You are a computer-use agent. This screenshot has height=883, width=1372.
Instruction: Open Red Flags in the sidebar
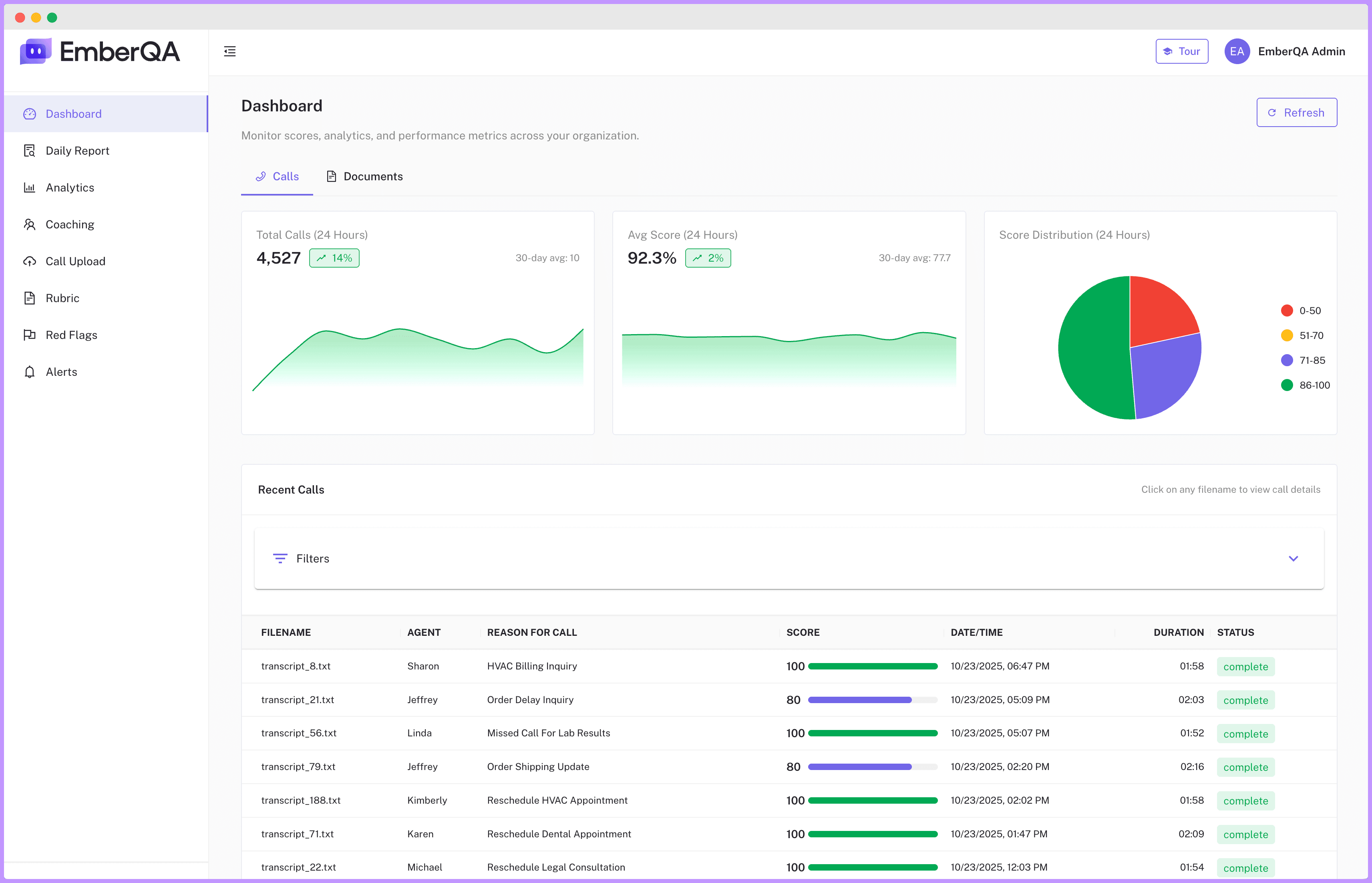point(105,335)
